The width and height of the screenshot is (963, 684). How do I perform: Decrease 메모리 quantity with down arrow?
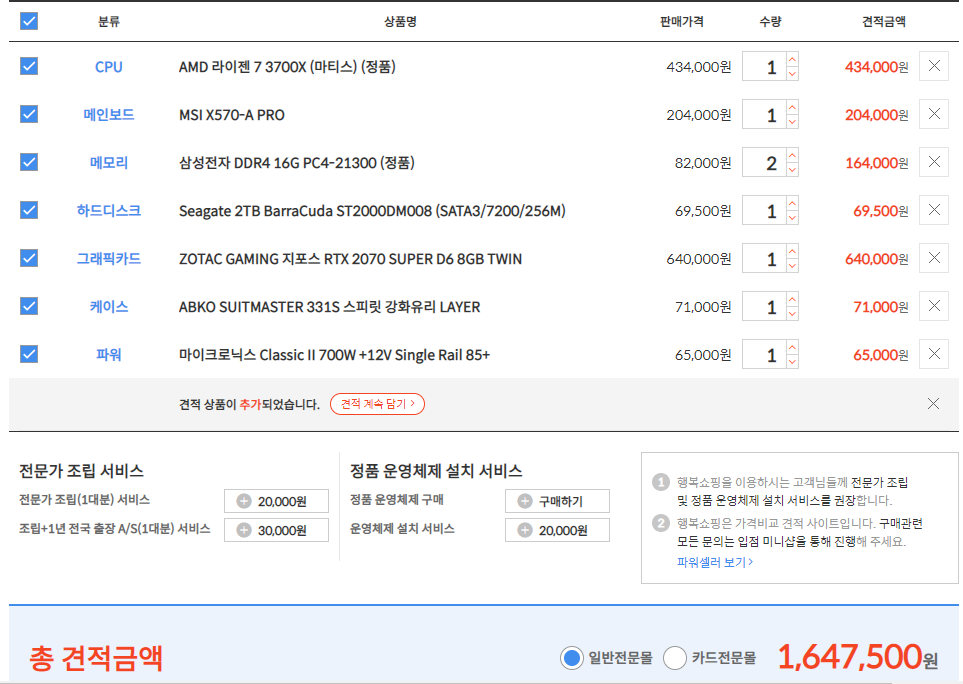point(792,169)
